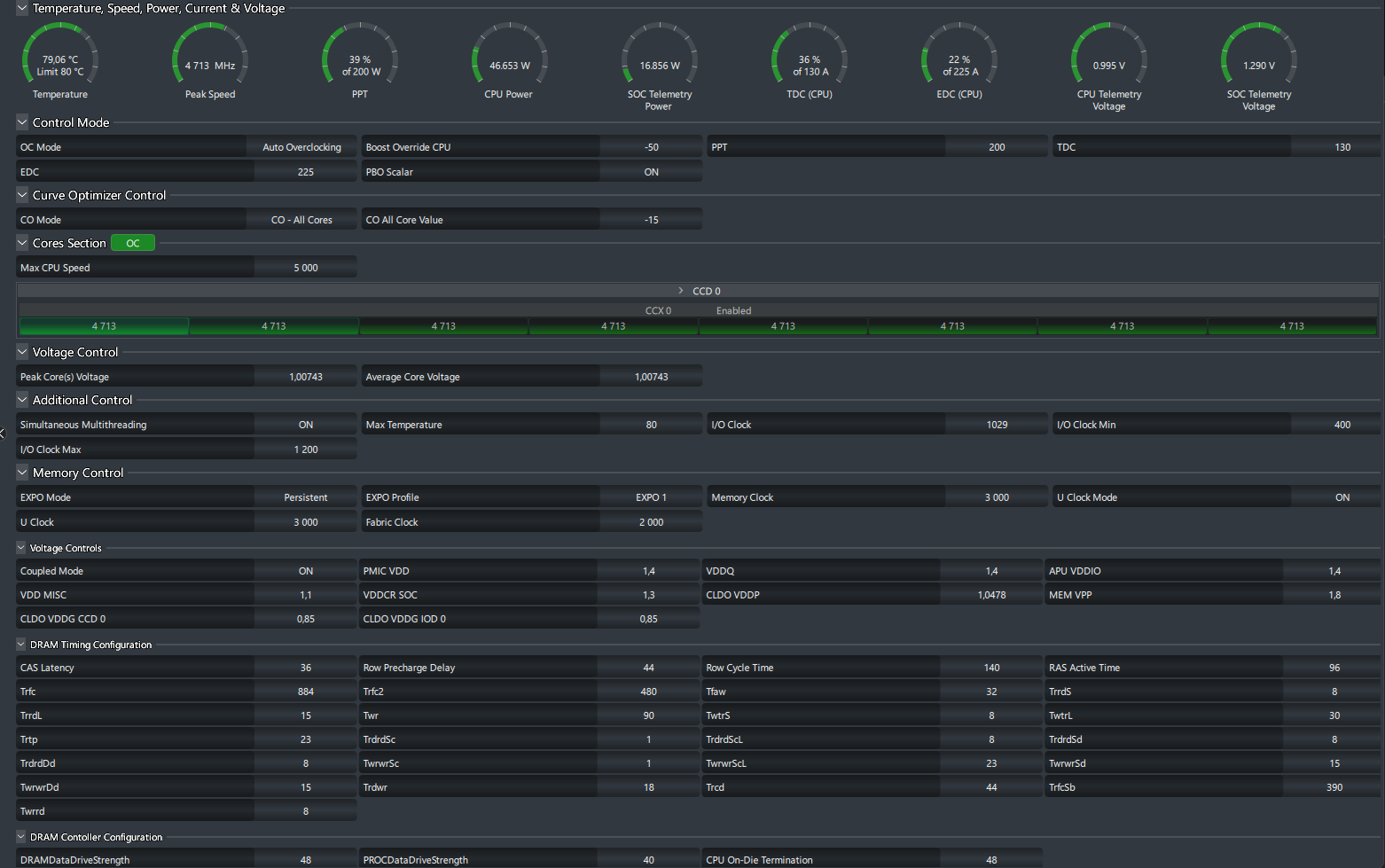Screen dimensions: 1385x868
Task: Toggle the green OC badge in Cores Section
Action: (133, 243)
